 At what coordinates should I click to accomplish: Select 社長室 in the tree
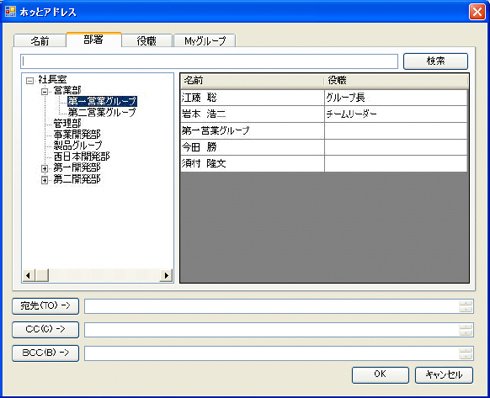point(52,79)
